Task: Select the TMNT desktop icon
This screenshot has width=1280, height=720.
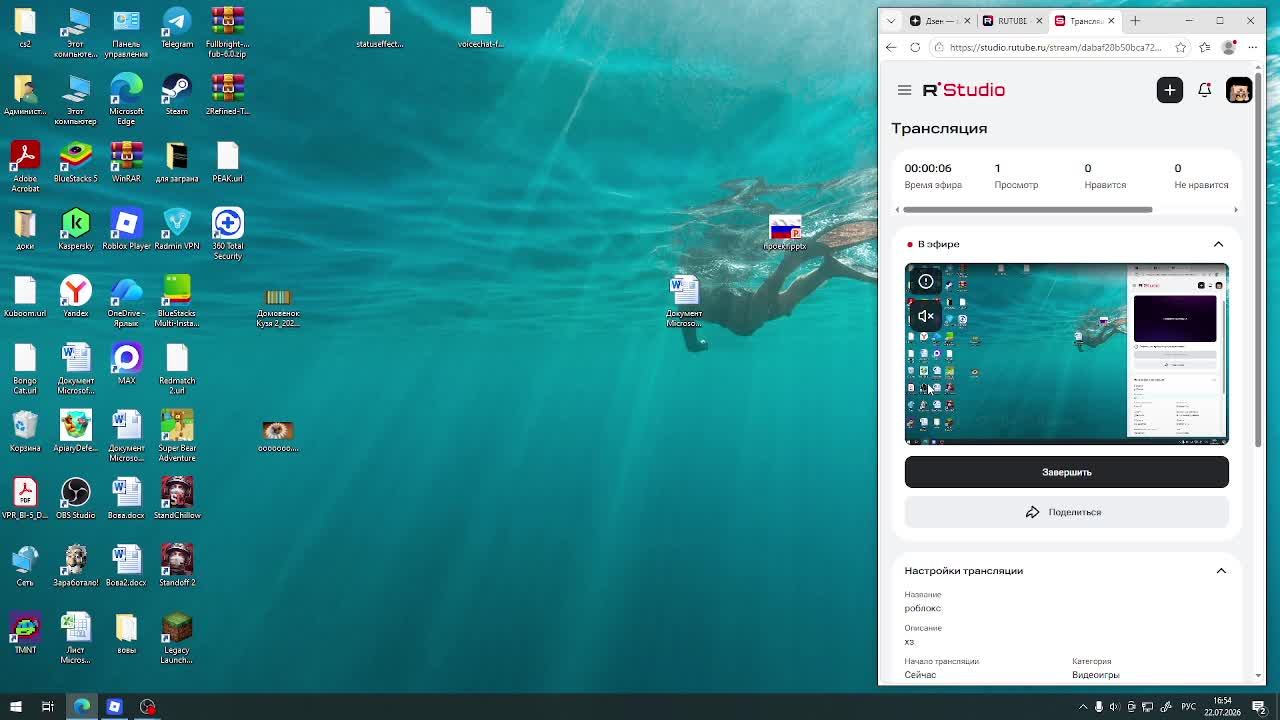Action: [25, 633]
